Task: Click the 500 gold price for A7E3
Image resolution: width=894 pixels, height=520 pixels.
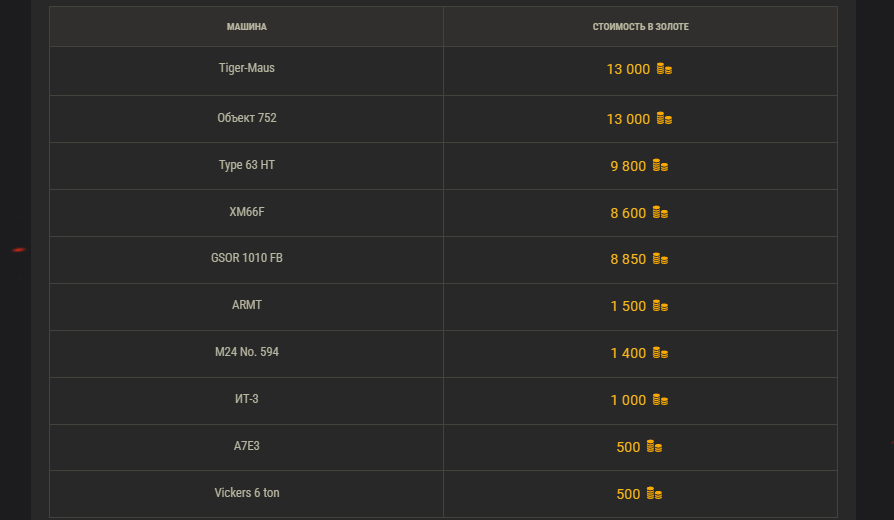Action: point(628,447)
